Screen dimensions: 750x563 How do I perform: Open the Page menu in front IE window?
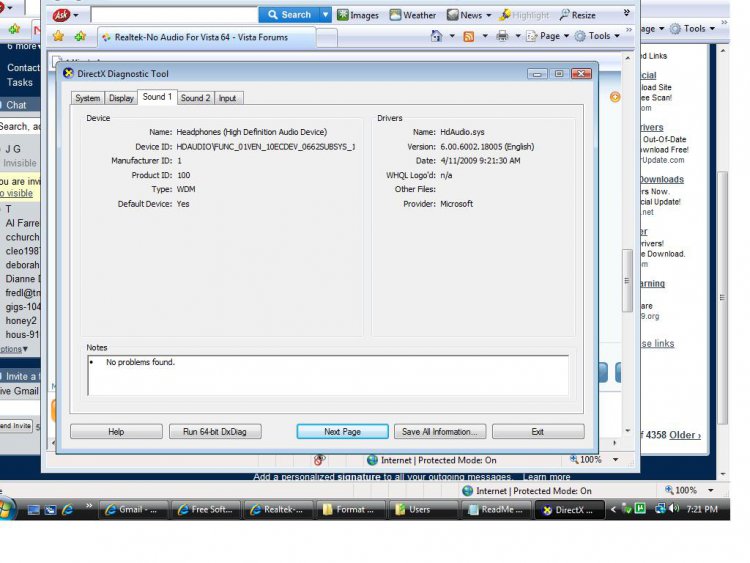tap(547, 36)
